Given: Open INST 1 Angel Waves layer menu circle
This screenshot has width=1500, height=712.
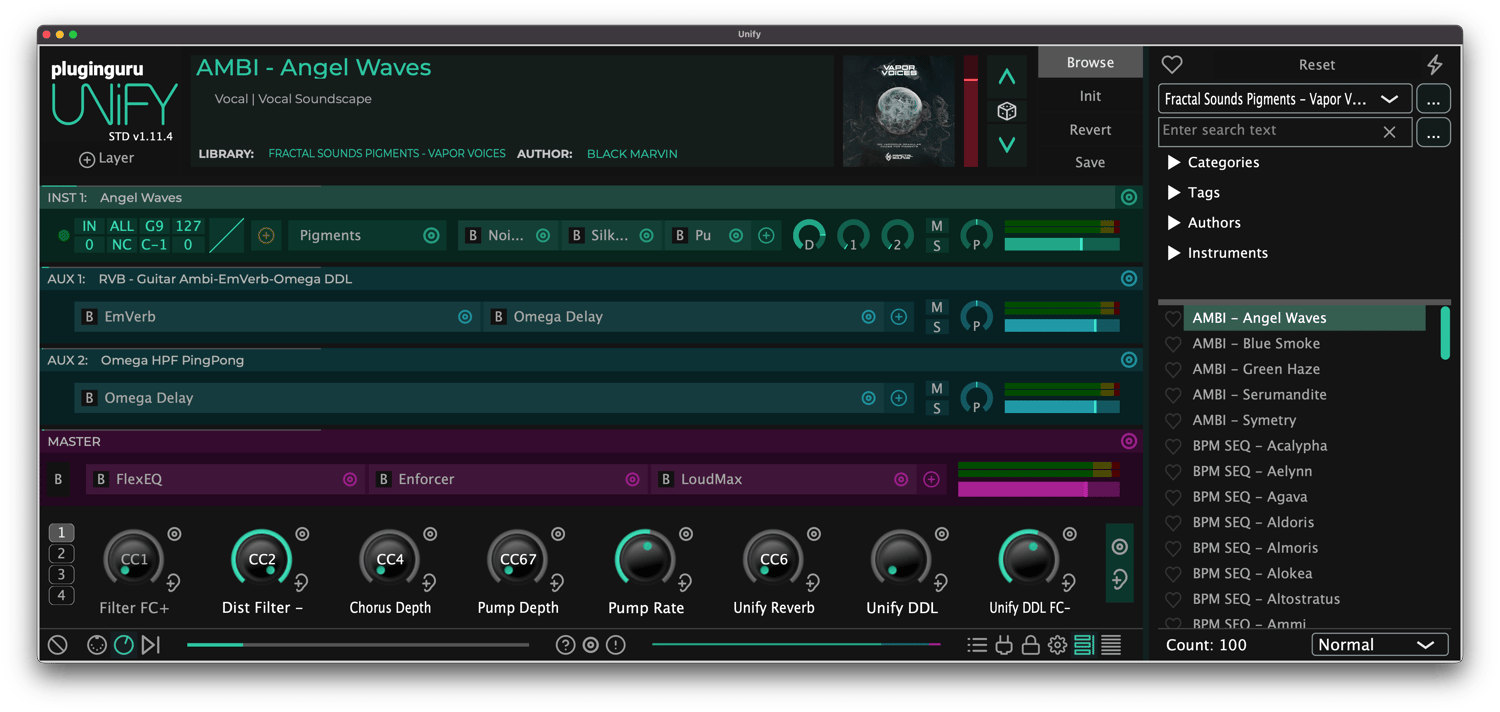Looking at the screenshot, I should (1128, 198).
